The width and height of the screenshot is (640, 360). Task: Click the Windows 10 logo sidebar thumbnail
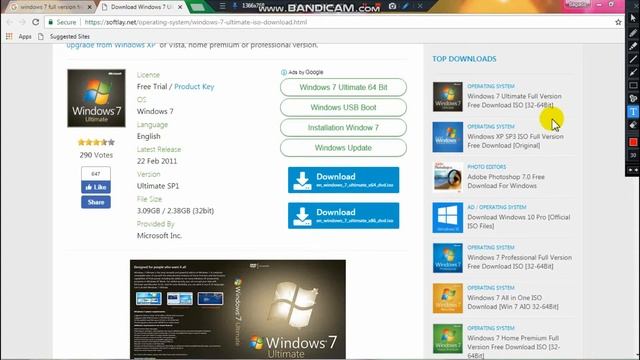coord(448,218)
